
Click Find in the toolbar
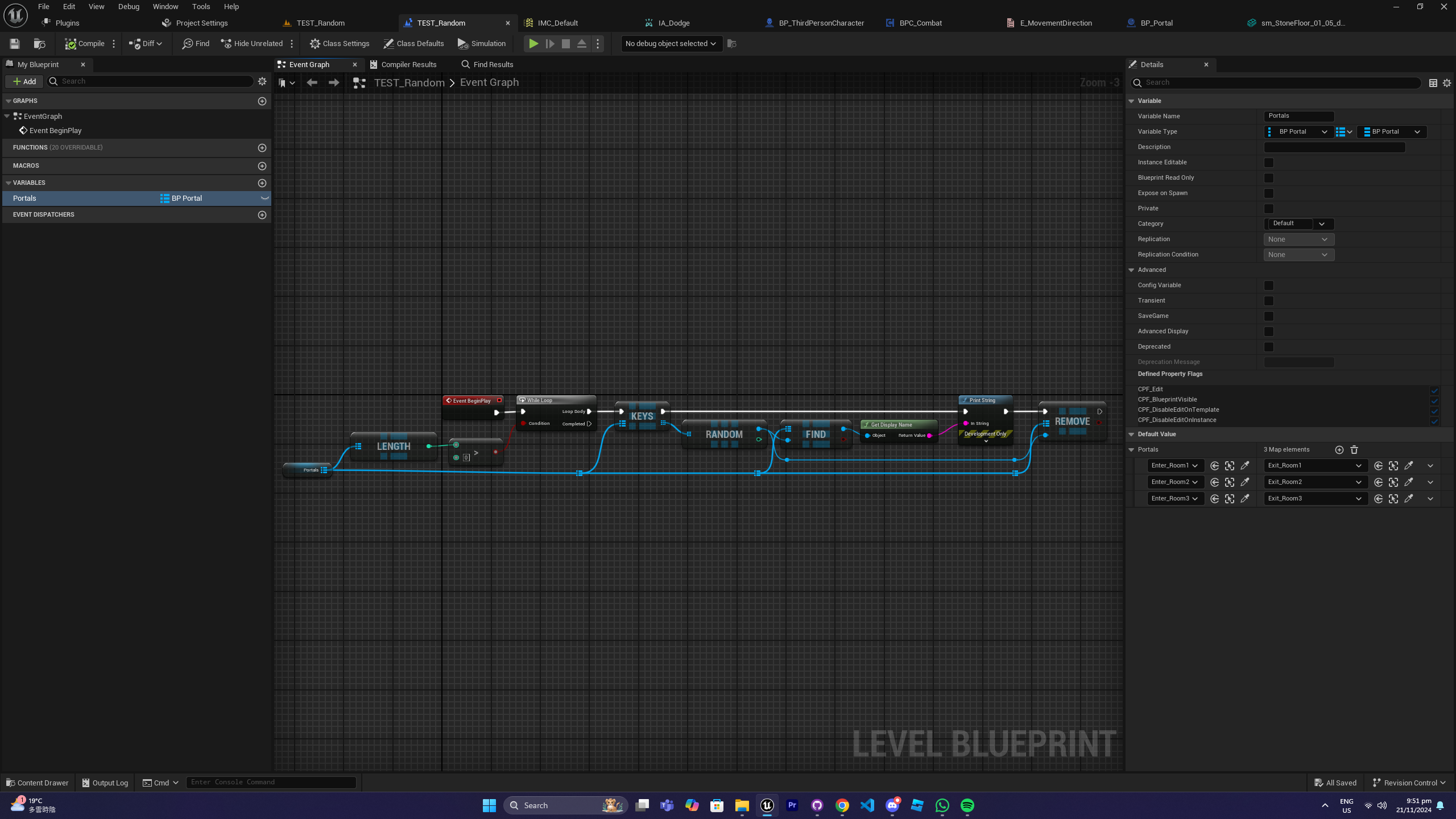tap(196, 44)
